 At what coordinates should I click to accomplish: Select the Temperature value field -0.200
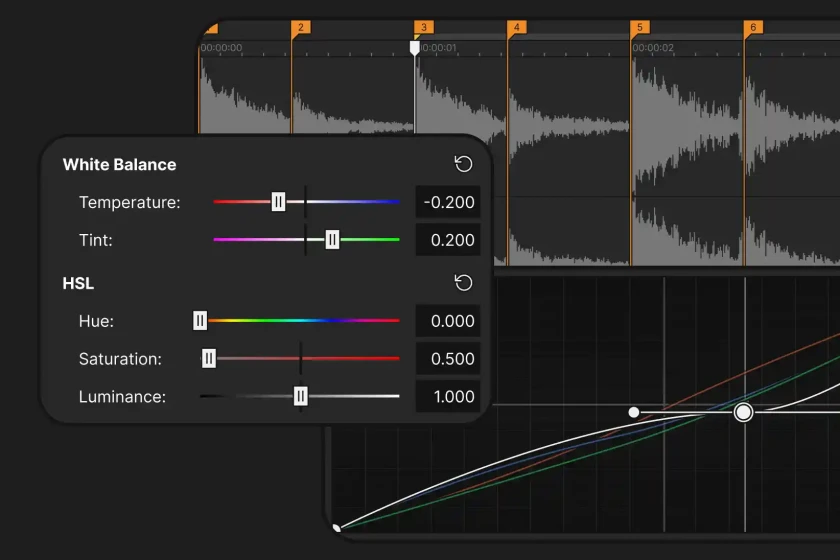coord(448,202)
